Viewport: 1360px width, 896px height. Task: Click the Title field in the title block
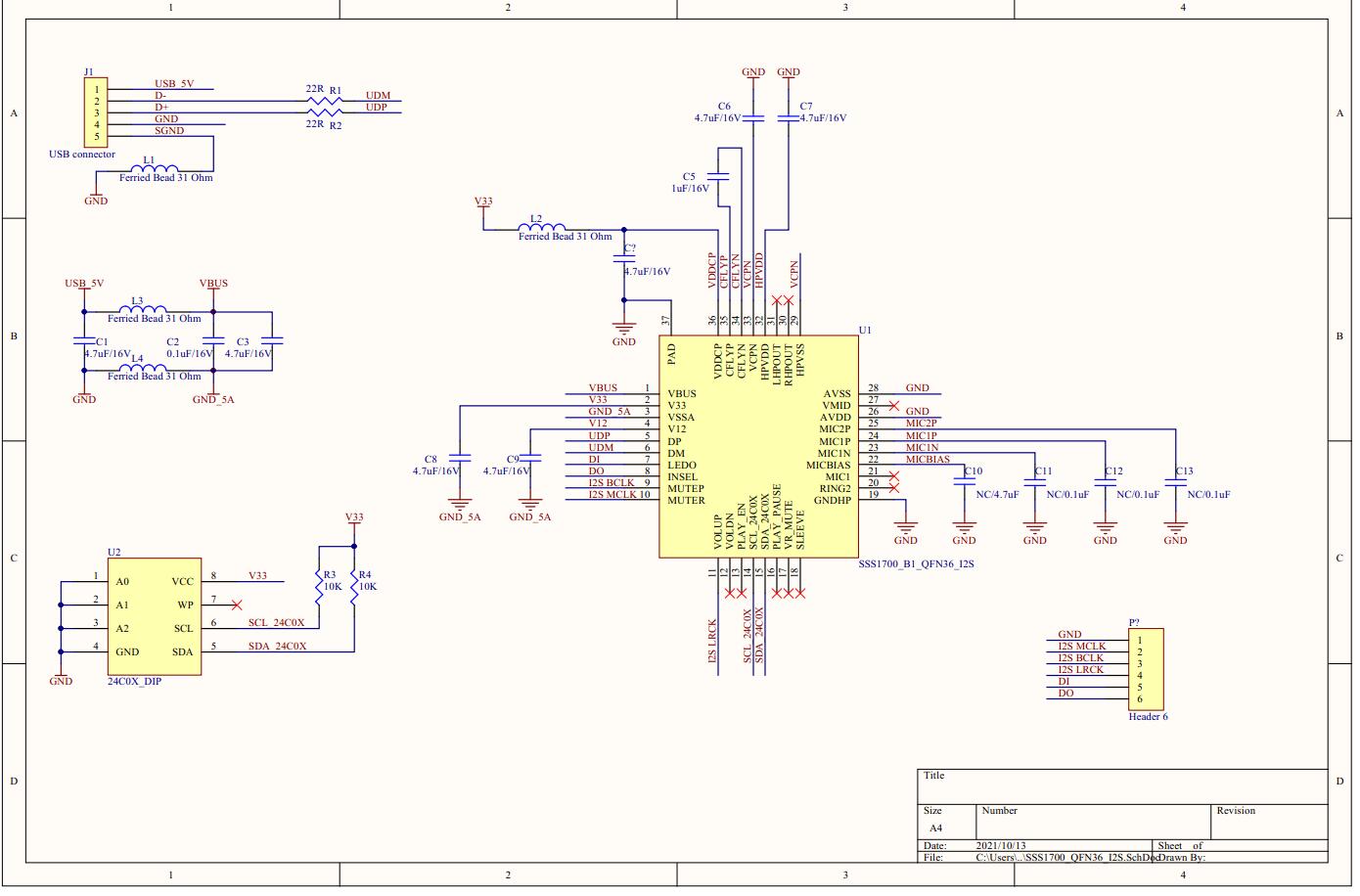point(936,776)
